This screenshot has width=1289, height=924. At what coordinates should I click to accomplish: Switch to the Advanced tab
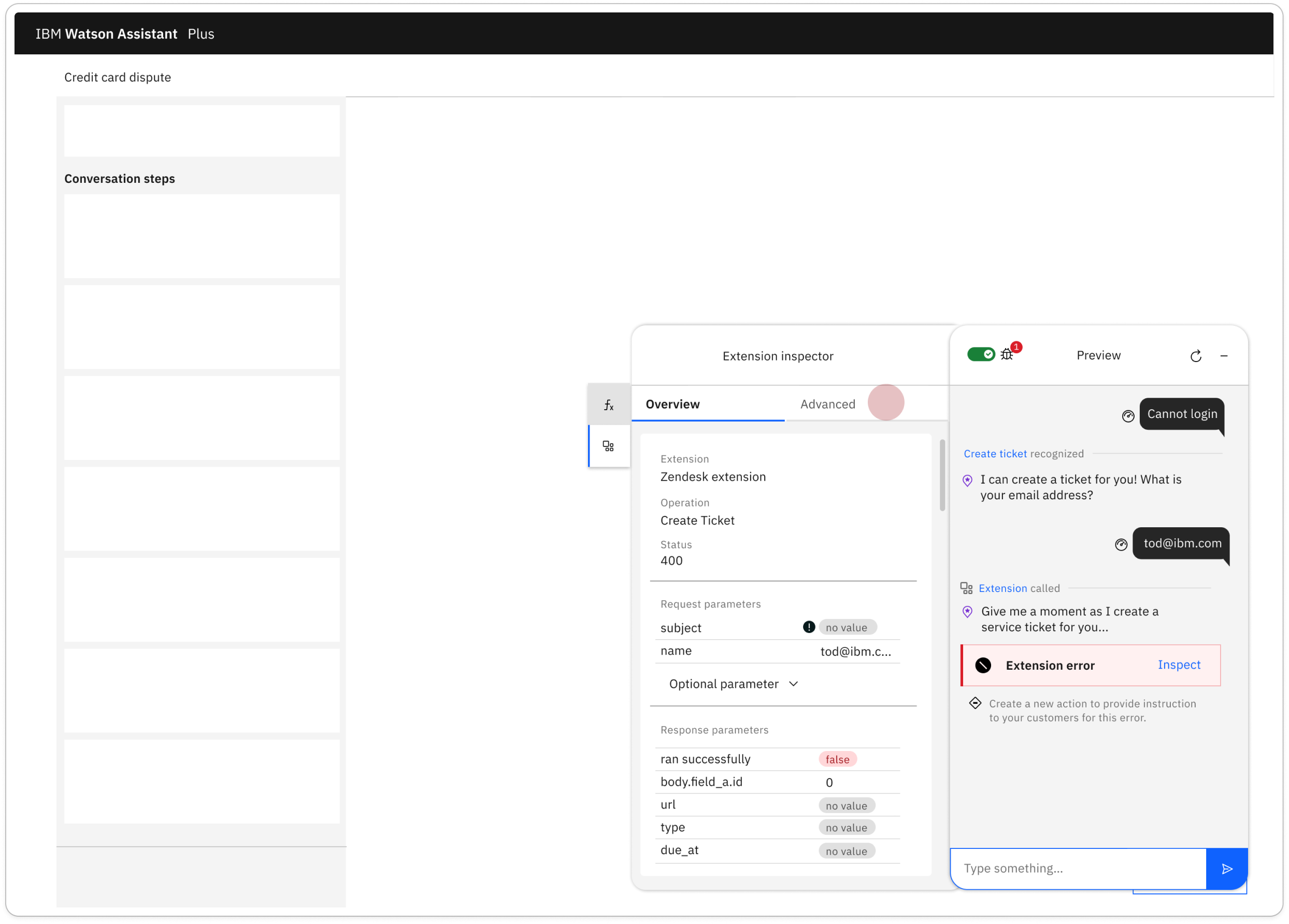(827, 404)
